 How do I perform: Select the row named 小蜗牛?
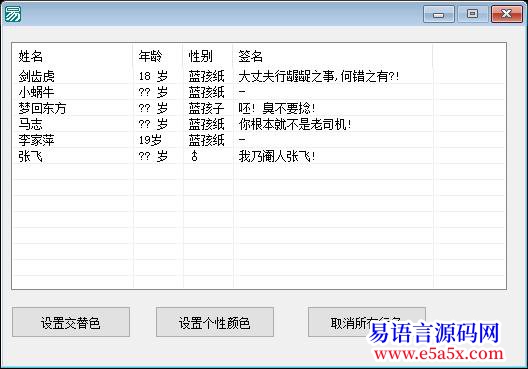[259, 92]
